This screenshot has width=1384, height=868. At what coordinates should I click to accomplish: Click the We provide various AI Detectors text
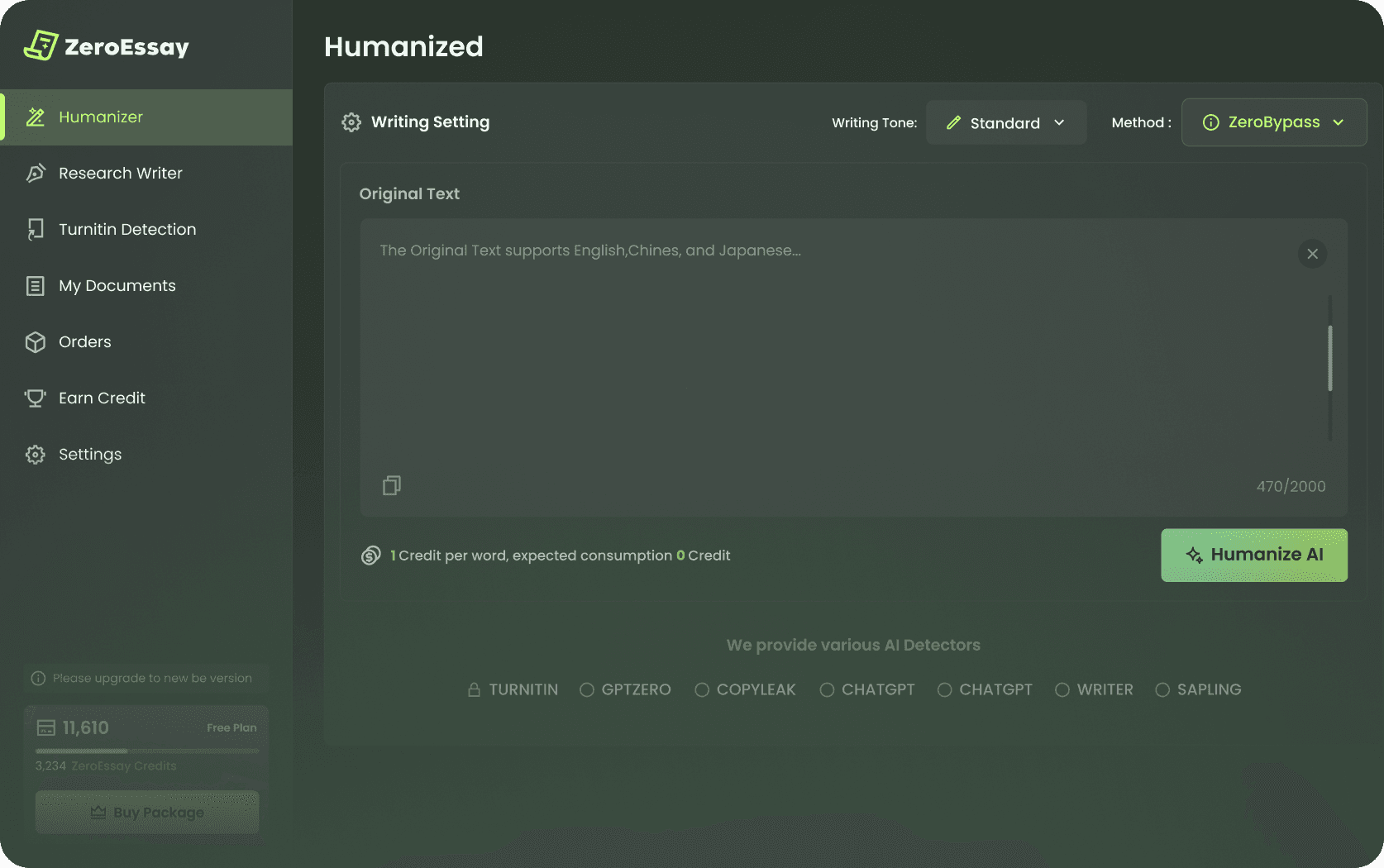[853, 646]
